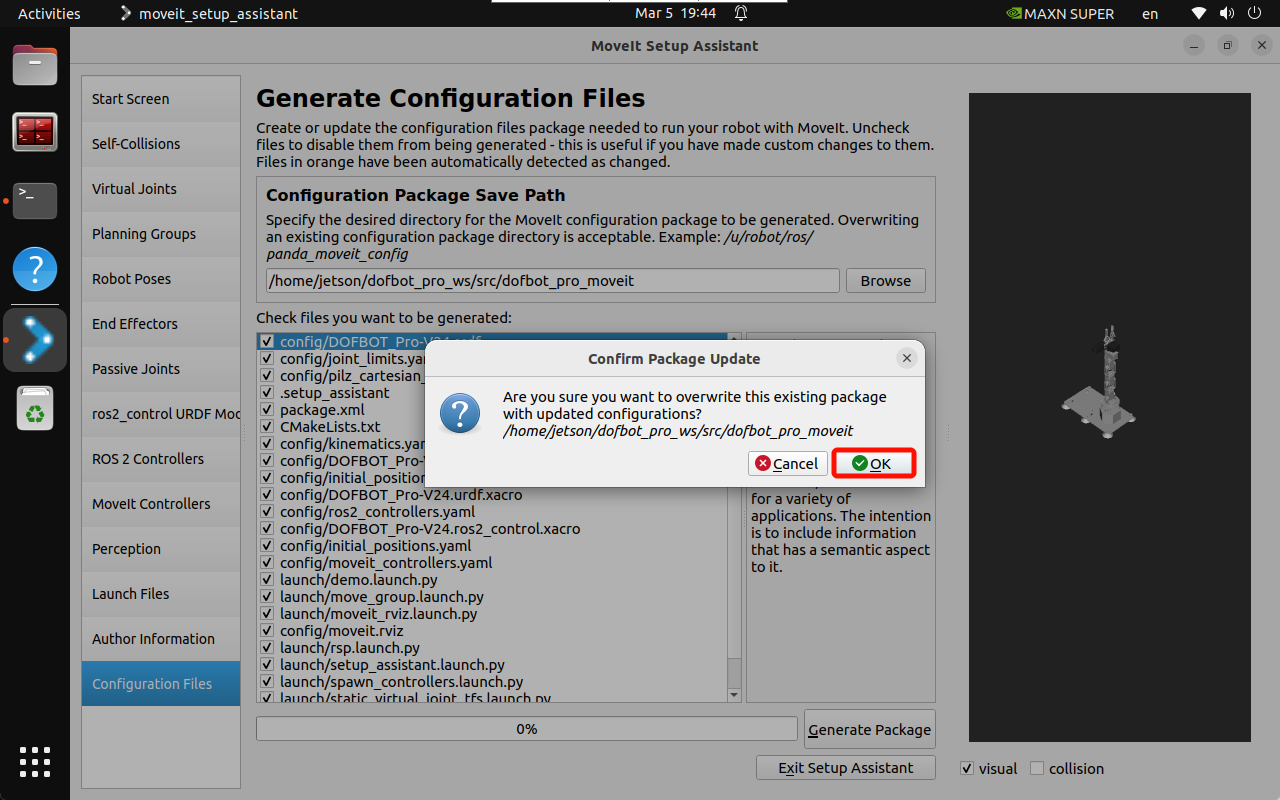Go to the MoveIt Controllers tab
This screenshot has width=1280, height=800.
click(x=161, y=504)
